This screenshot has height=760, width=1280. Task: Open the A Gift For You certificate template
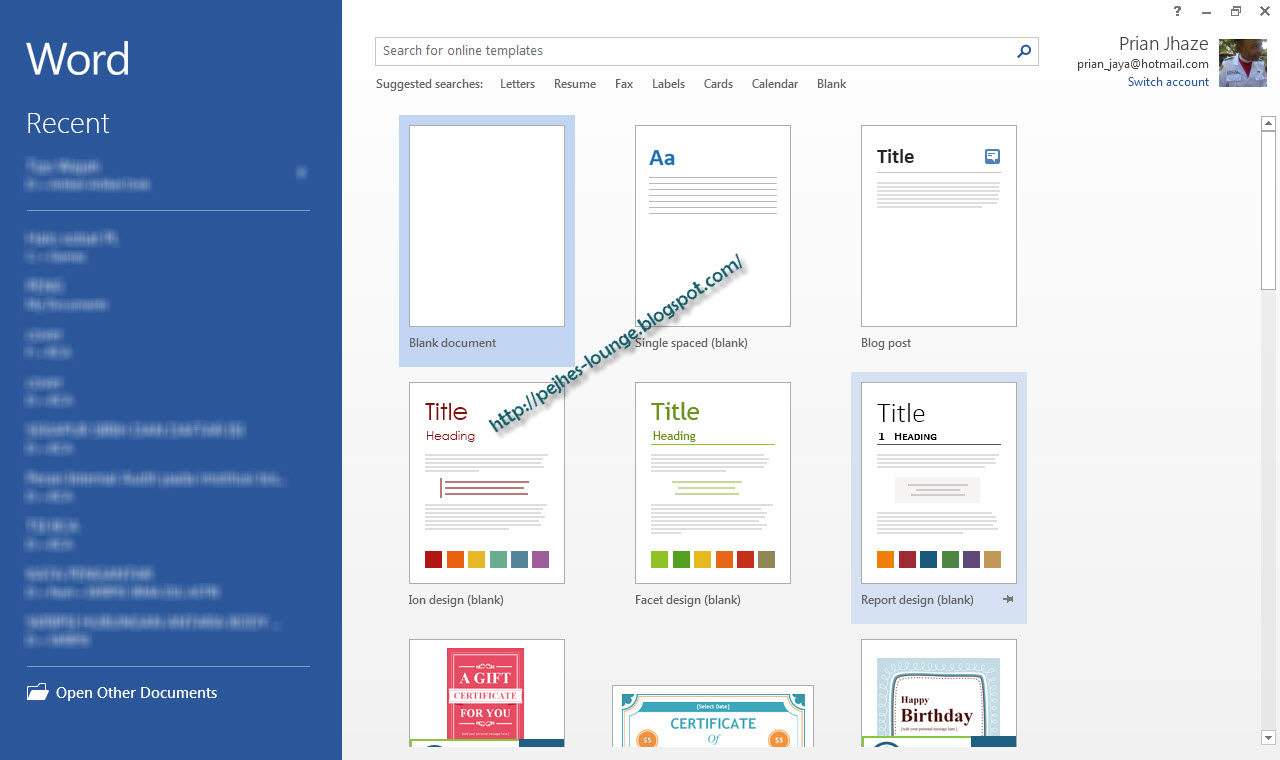[487, 693]
